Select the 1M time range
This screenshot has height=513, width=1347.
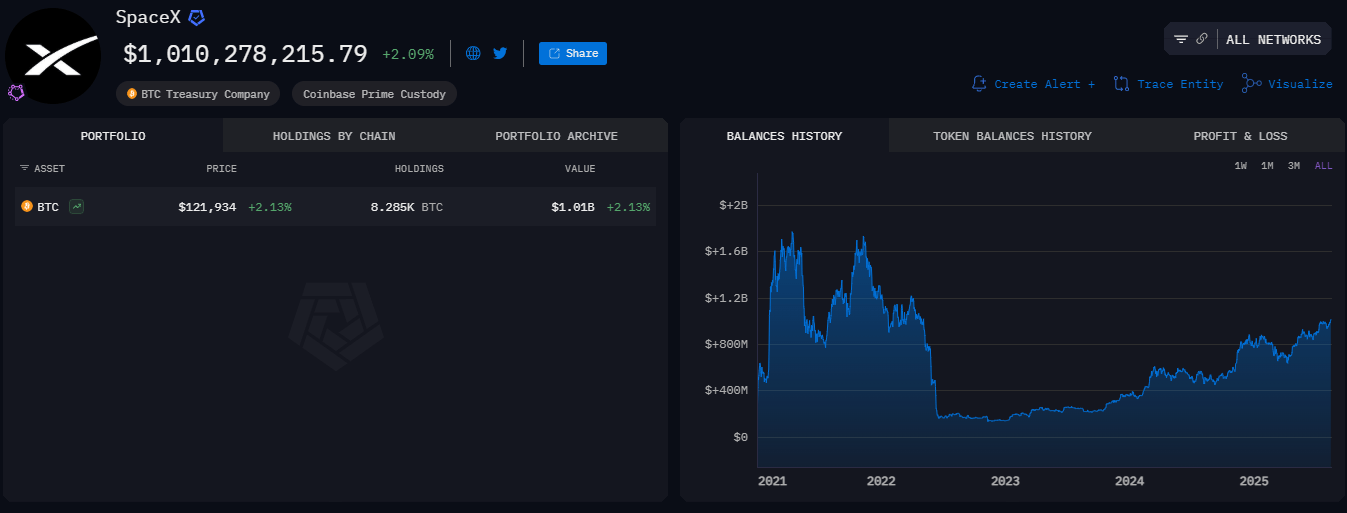[1267, 166]
